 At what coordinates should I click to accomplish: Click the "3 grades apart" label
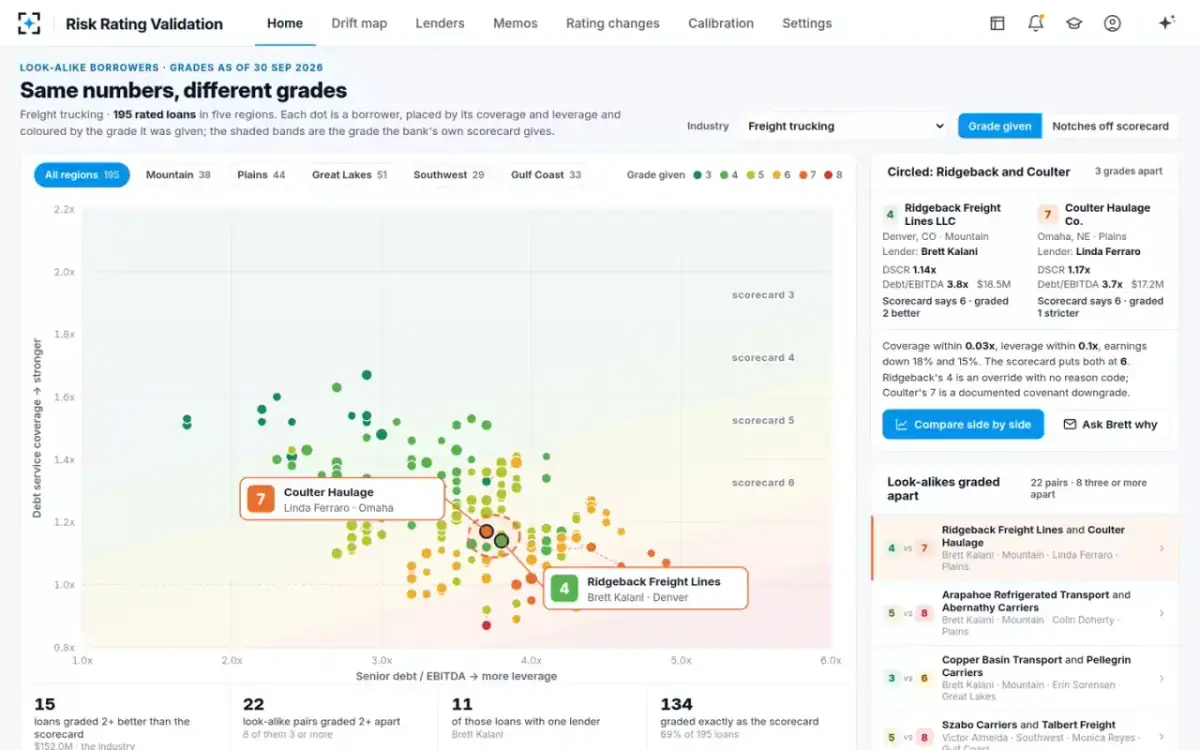click(x=1128, y=171)
